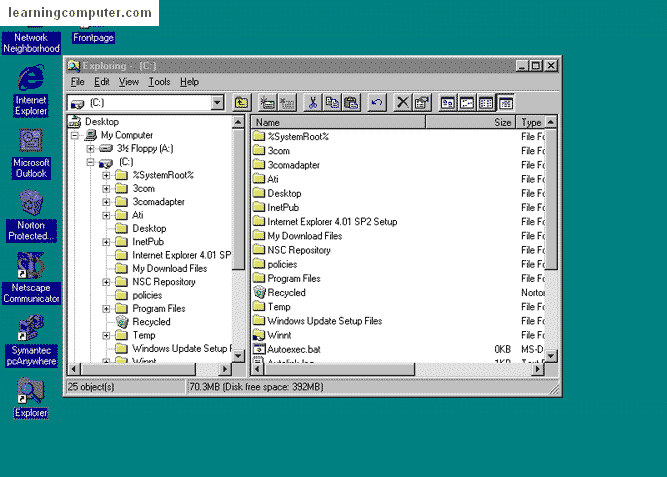Click the Delete X toolbar icon

(402, 103)
